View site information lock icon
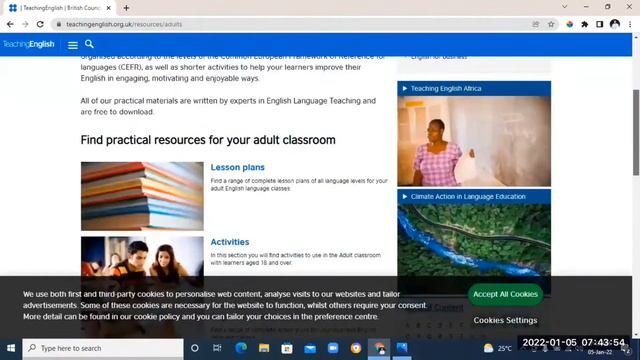Viewport: 640px width, 360px height. 59,24
